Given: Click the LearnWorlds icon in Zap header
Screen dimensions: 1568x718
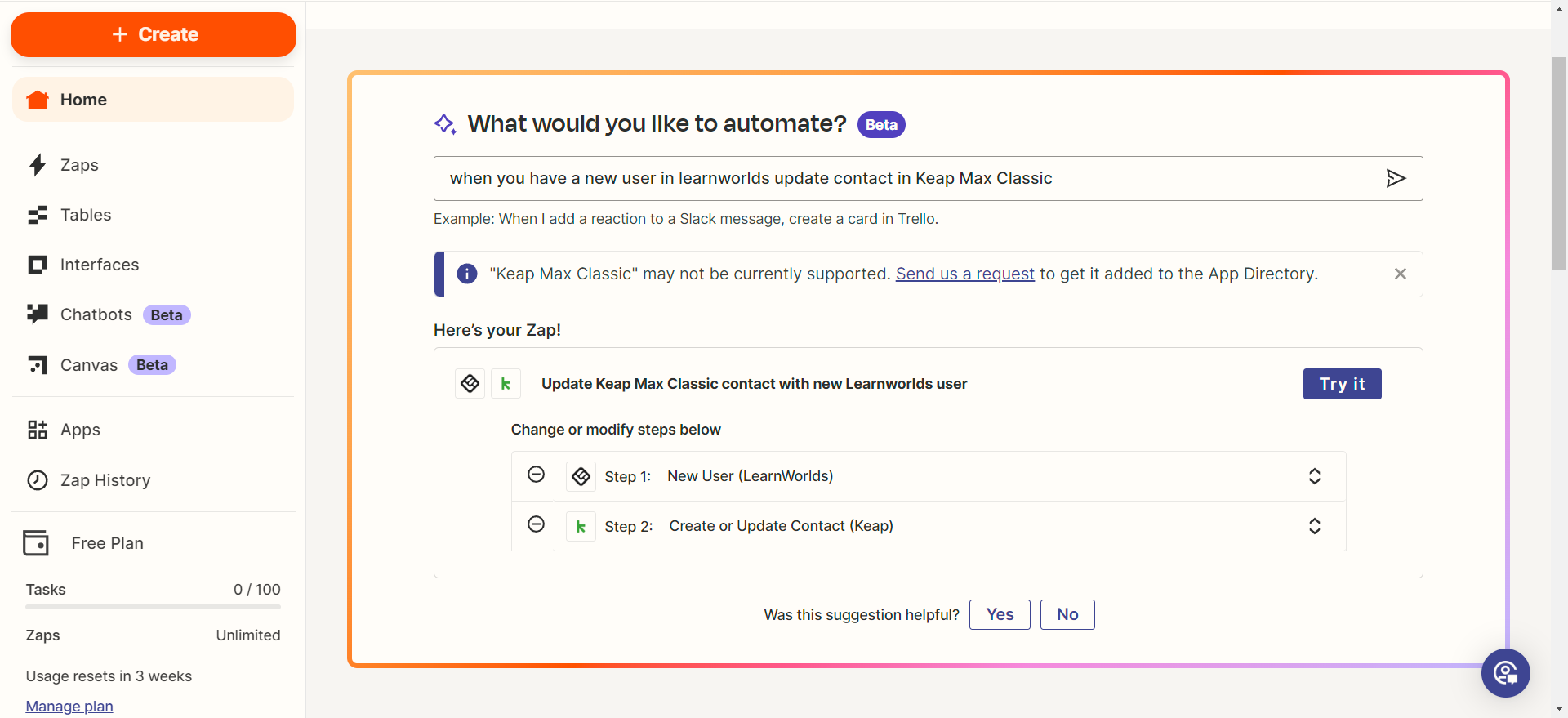Looking at the screenshot, I should point(470,384).
